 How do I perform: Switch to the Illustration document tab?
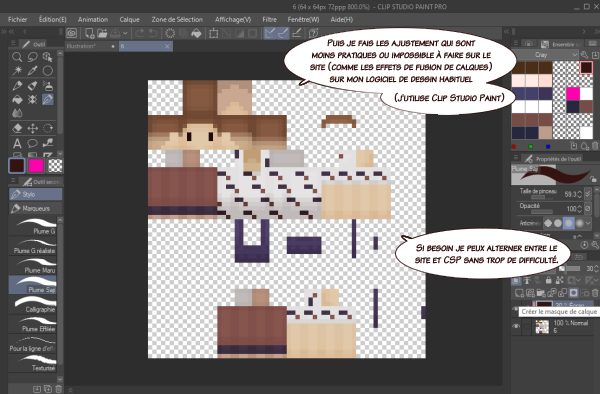(x=91, y=46)
